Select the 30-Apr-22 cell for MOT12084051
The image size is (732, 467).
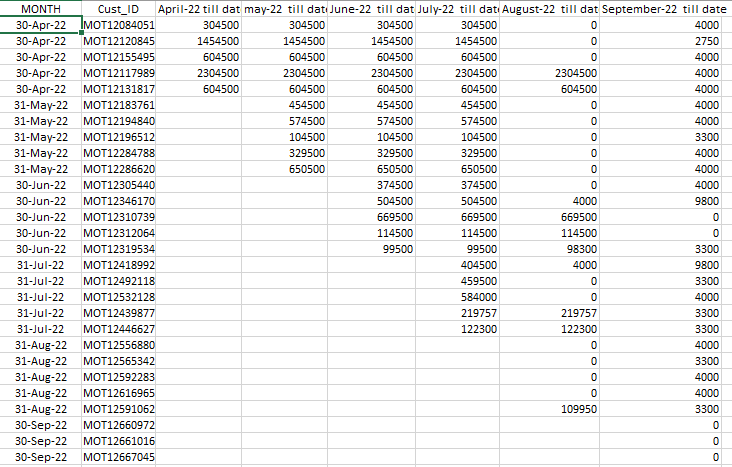tap(41, 25)
